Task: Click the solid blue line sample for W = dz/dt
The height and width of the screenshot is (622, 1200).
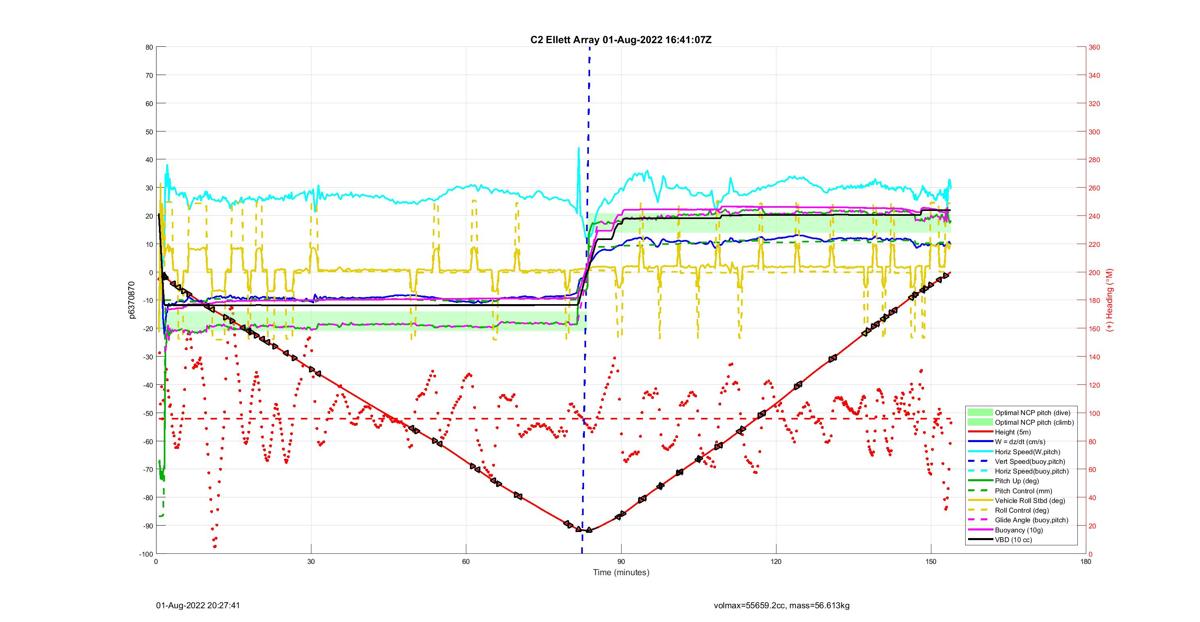Action: pyautogui.click(x=980, y=441)
